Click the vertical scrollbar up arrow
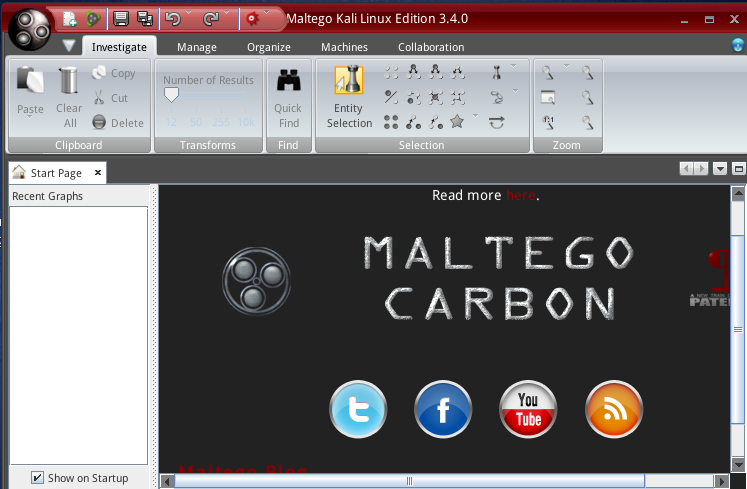 coord(738,193)
